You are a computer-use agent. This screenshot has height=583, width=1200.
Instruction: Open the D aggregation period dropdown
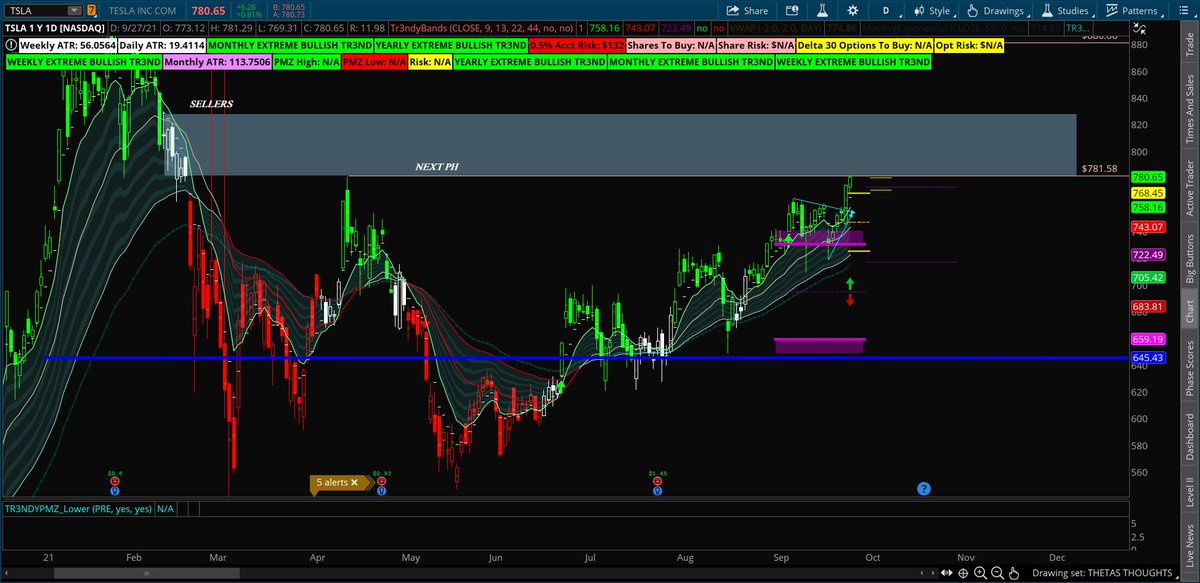pyautogui.click(x=886, y=10)
